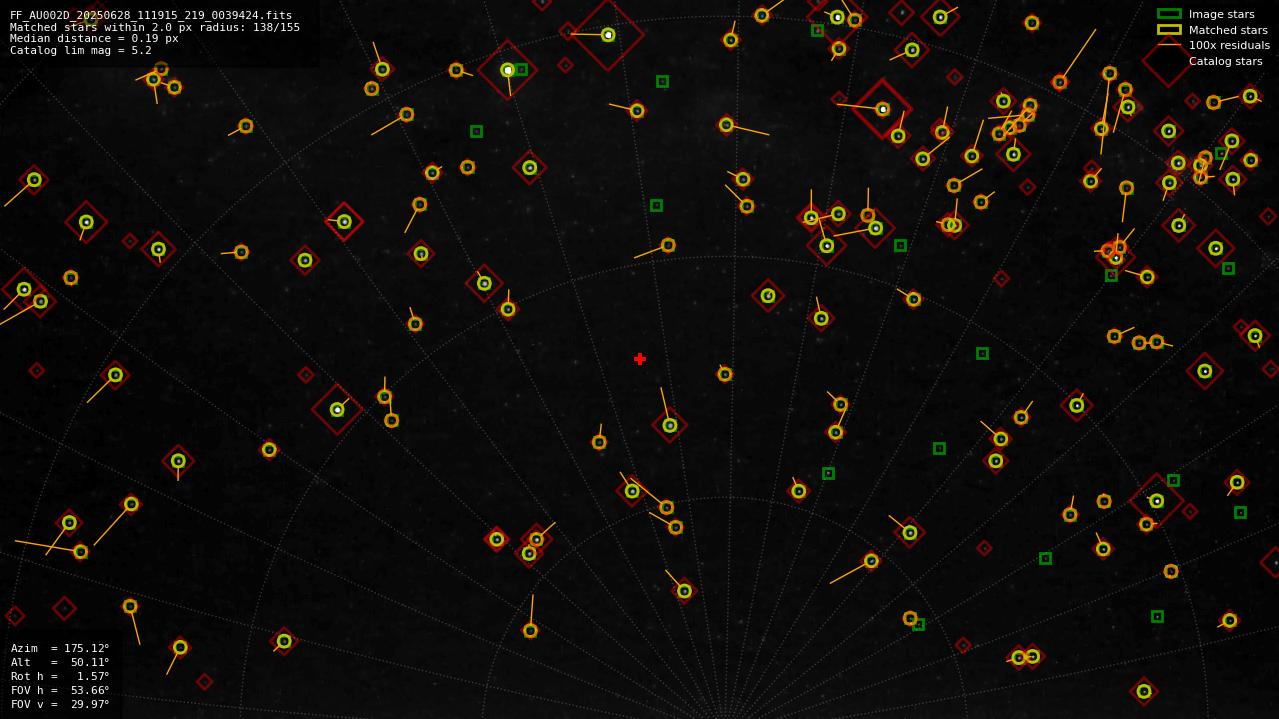Click the green Image stars legend square

(1169, 14)
